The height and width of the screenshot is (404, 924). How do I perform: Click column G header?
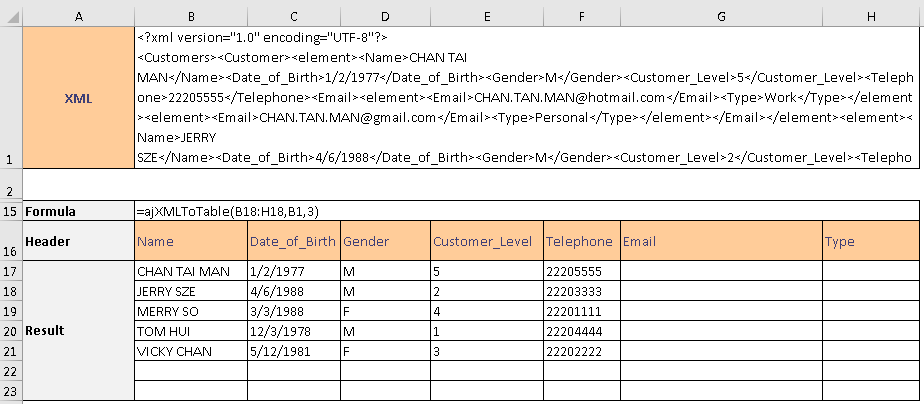click(720, 12)
